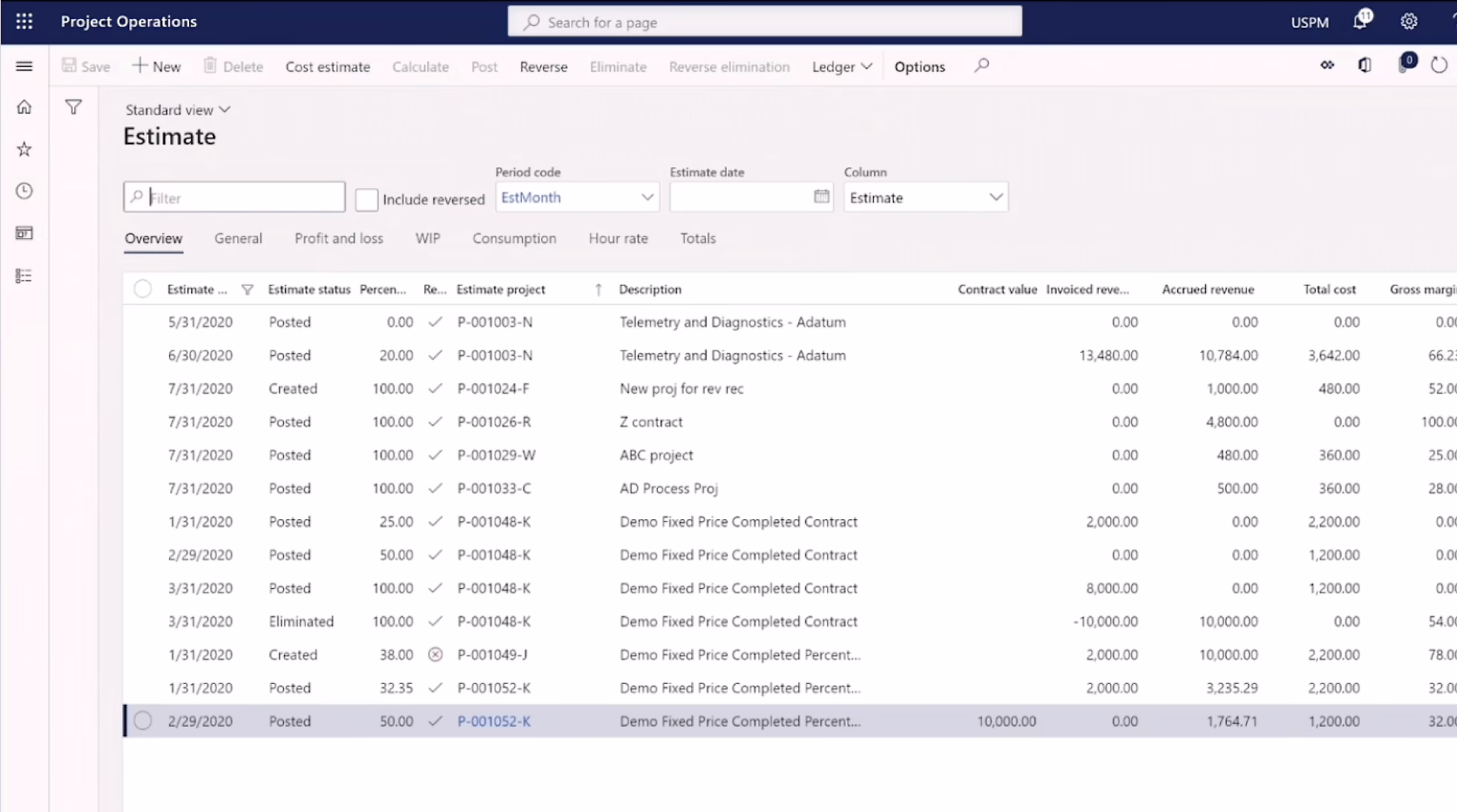The width and height of the screenshot is (1457, 812).
Task: Open the P-001052-K project link
Action: pos(494,721)
